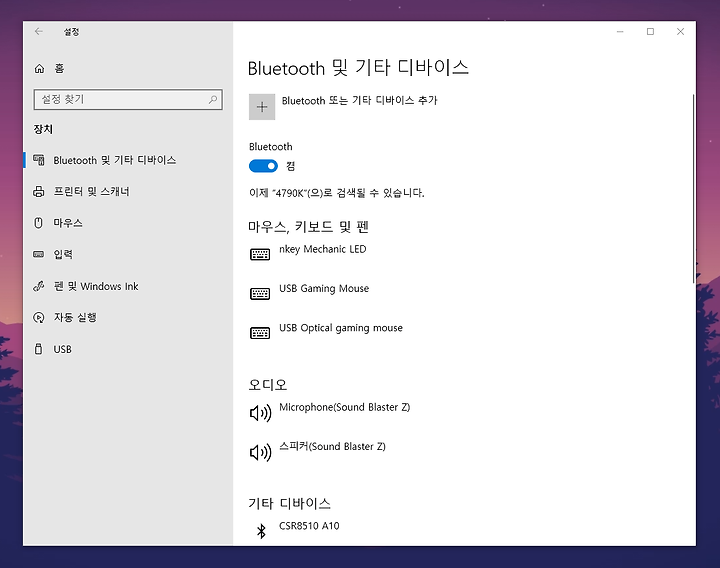The height and width of the screenshot is (568, 720).
Task: Go back with the arrow icon
Action: pyautogui.click(x=39, y=32)
